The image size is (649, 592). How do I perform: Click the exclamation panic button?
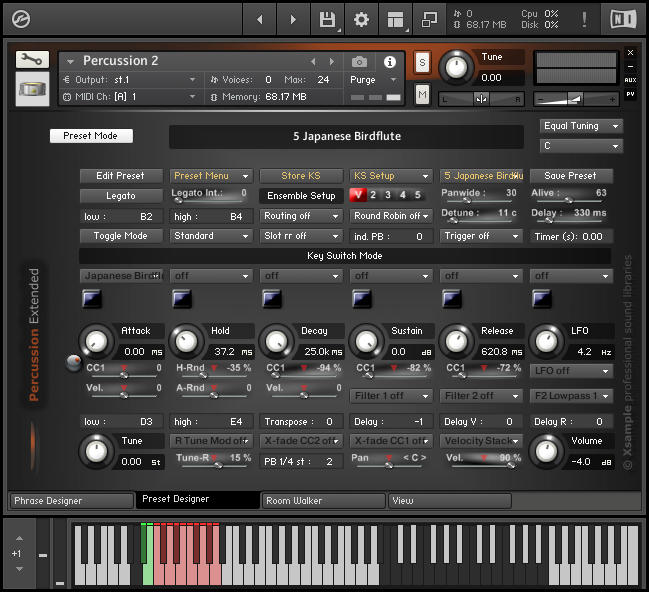pyautogui.click(x=584, y=19)
